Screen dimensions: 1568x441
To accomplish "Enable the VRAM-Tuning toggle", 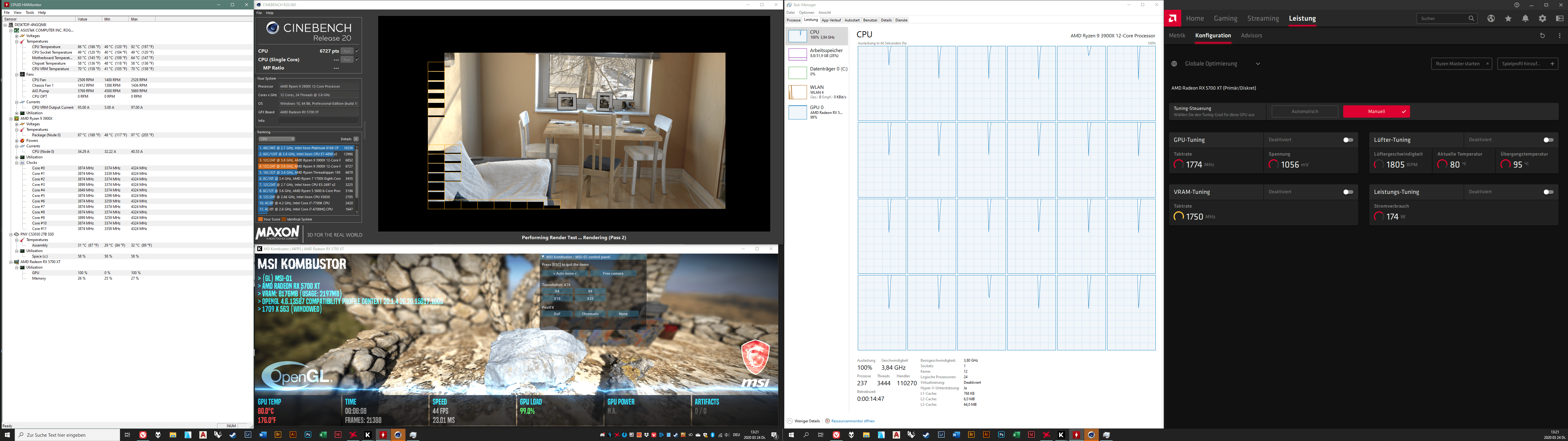I will pos(1348,192).
